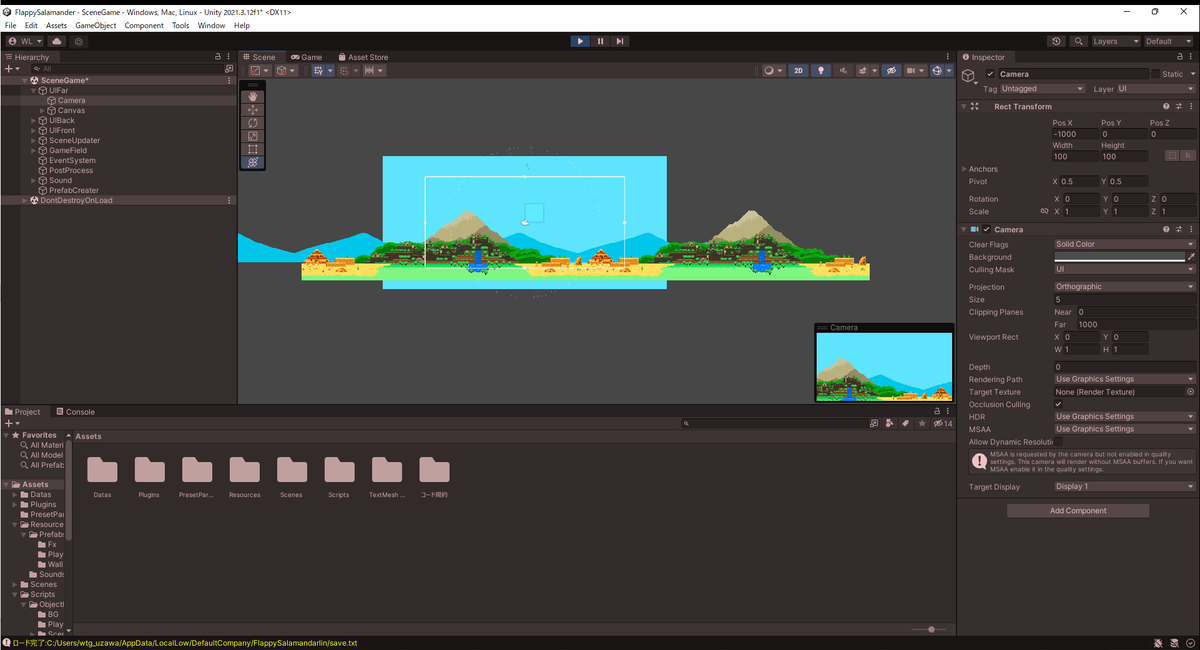The width and height of the screenshot is (1200, 650).
Task: Click the Pause button
Action: 600,41
